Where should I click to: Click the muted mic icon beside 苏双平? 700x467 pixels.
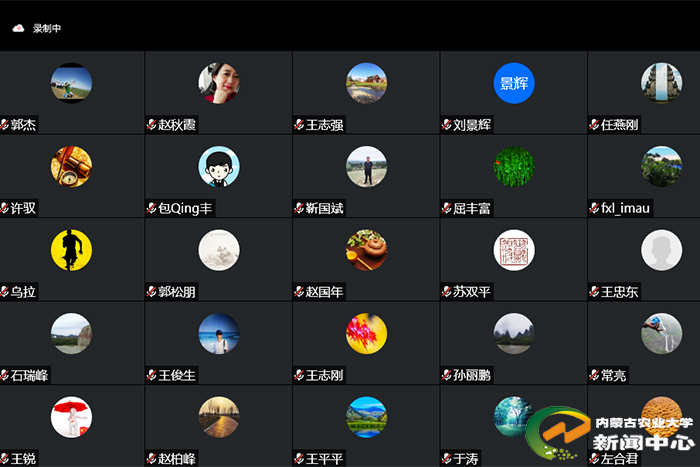[447, 292]
